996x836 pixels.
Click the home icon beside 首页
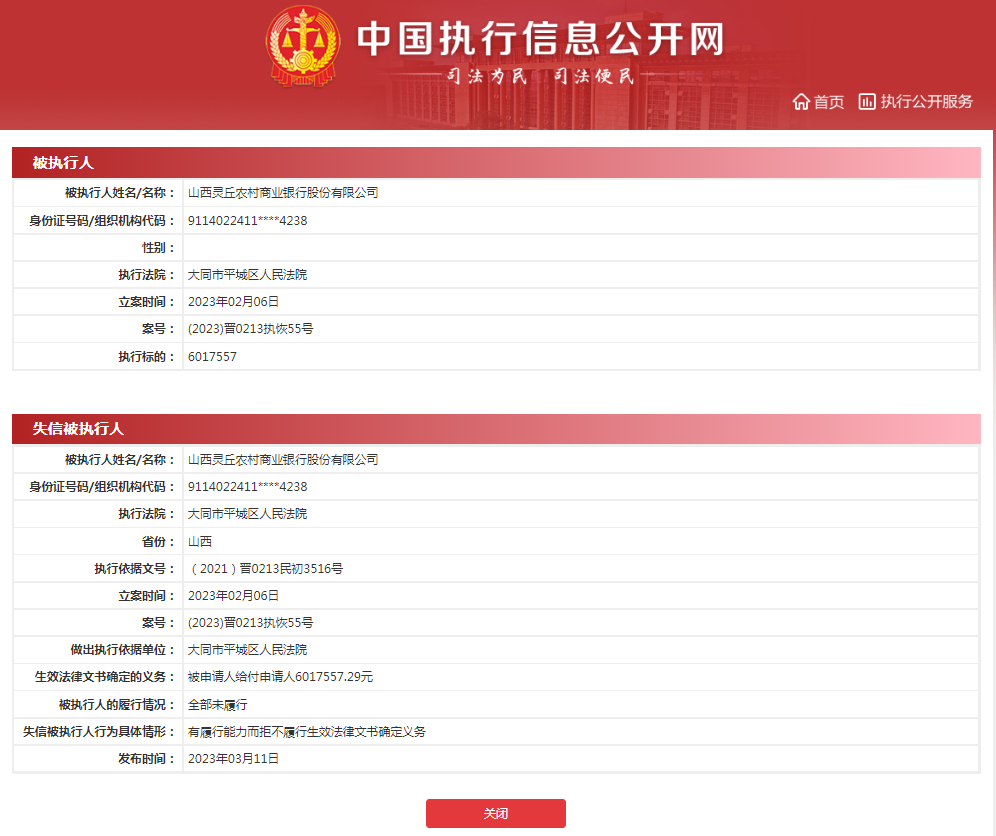[801, 102]
